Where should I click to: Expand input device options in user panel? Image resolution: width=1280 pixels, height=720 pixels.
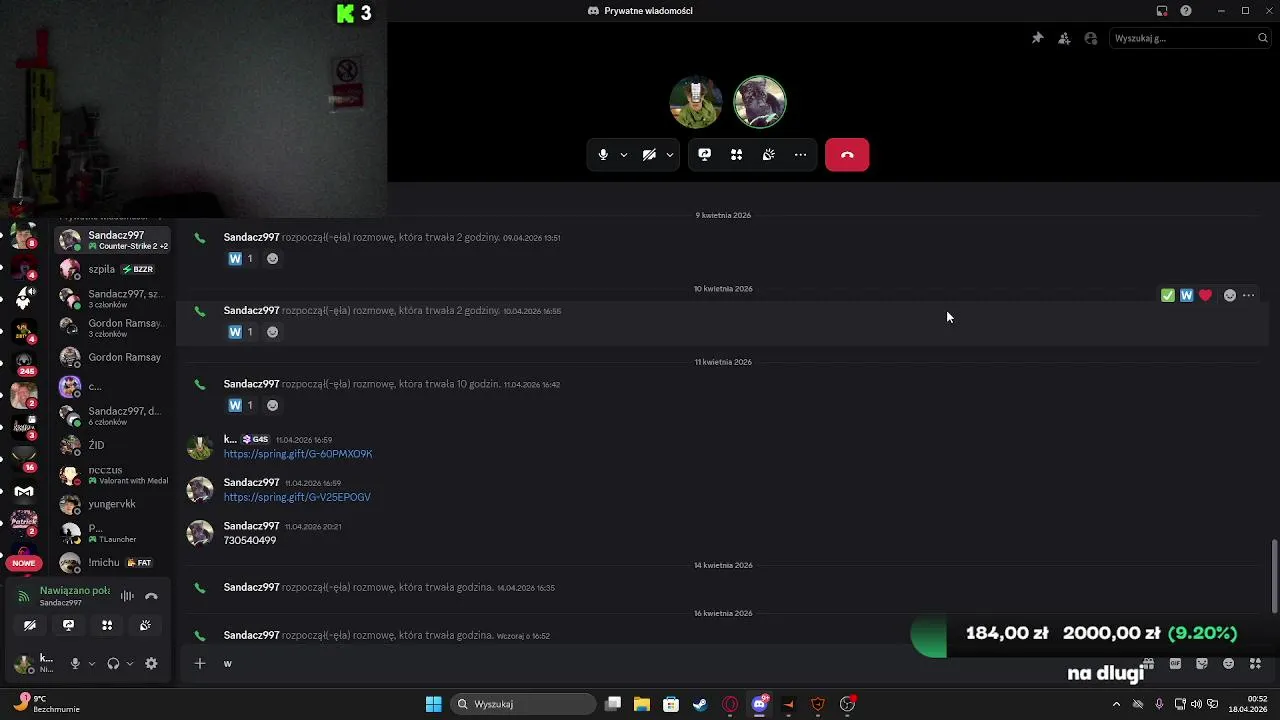pyautogui.click(x=92, y=663)
